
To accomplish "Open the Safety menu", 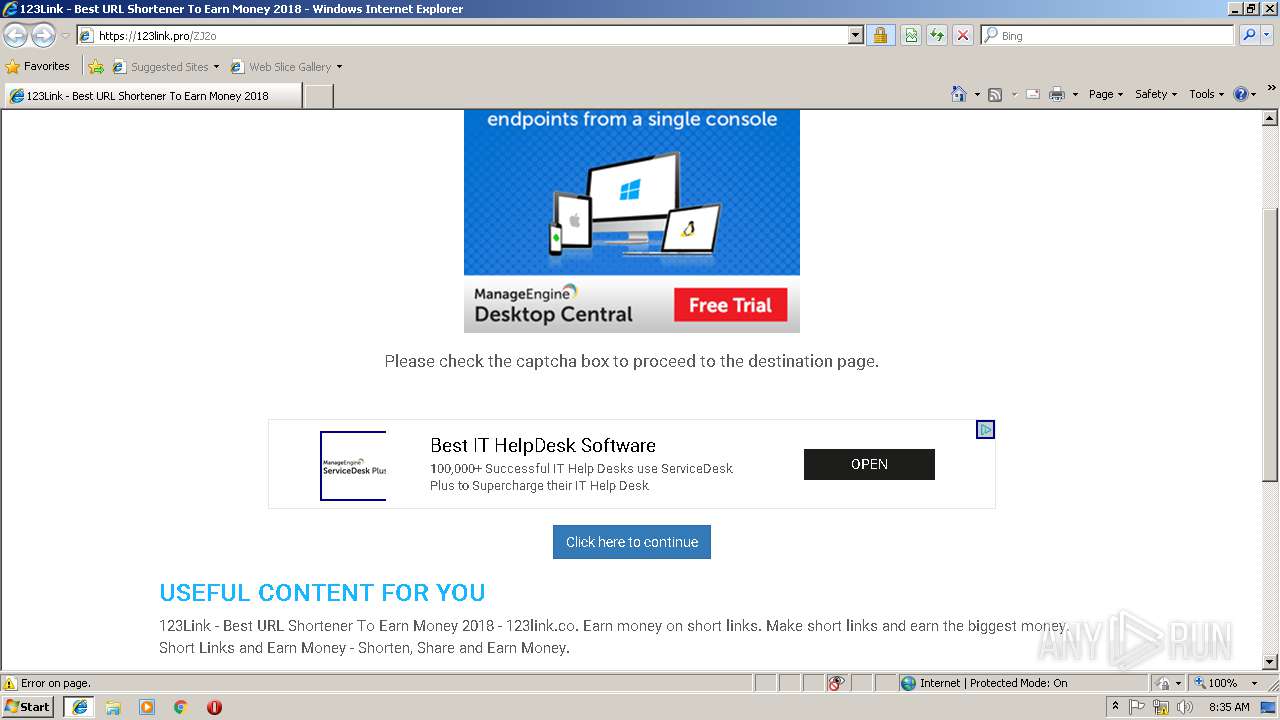I will tap(1156, 94).
